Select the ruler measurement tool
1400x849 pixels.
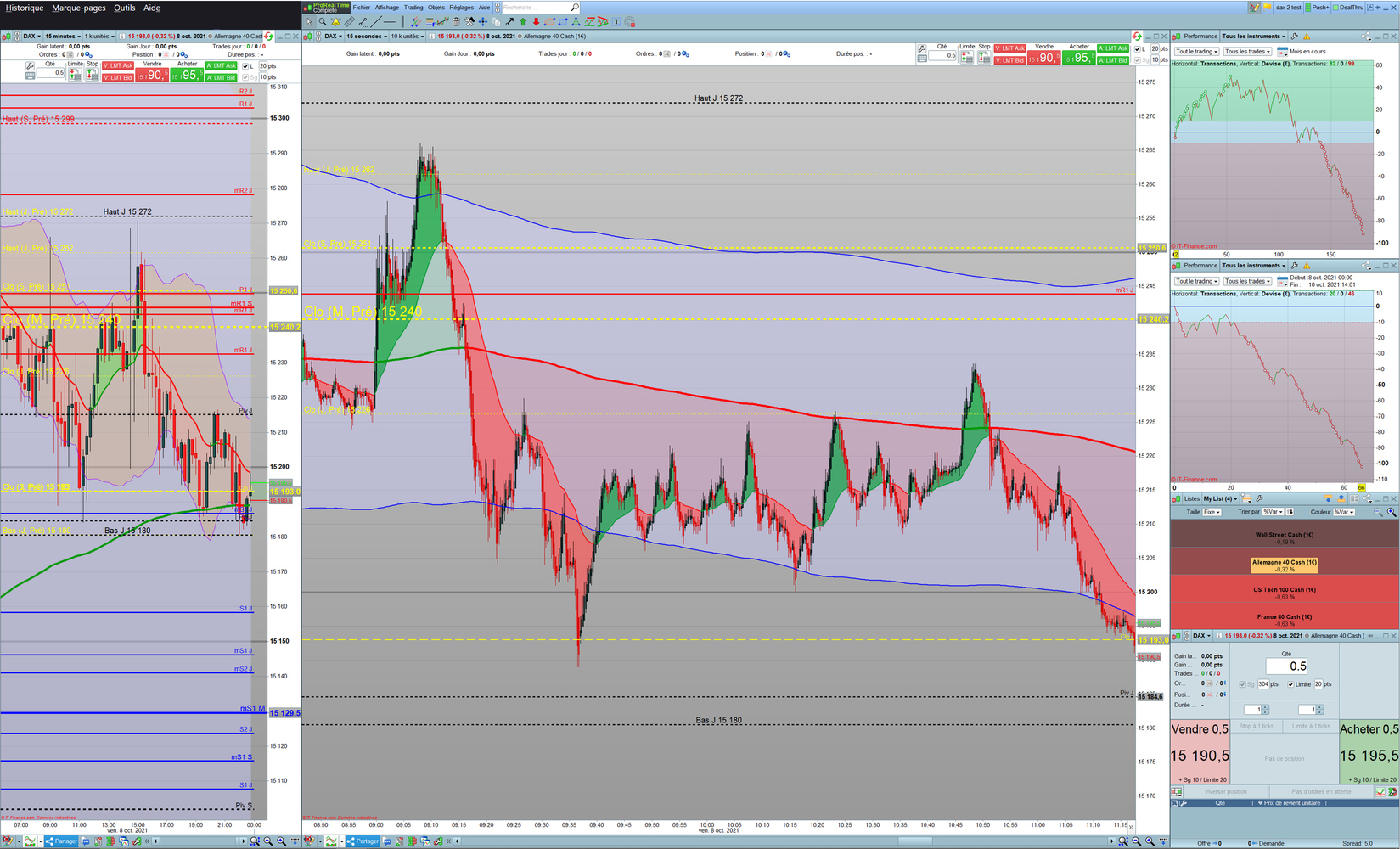point(349,22)
